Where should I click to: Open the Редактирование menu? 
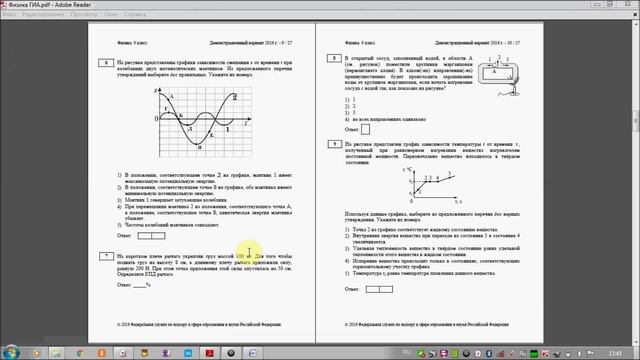pos(43,14)
